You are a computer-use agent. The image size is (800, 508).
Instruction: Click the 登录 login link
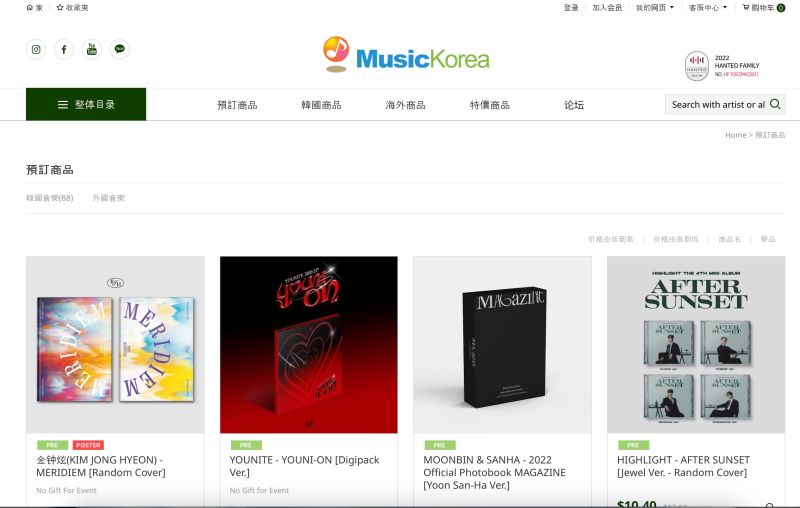pyautogui.click(x=571, y=8)
